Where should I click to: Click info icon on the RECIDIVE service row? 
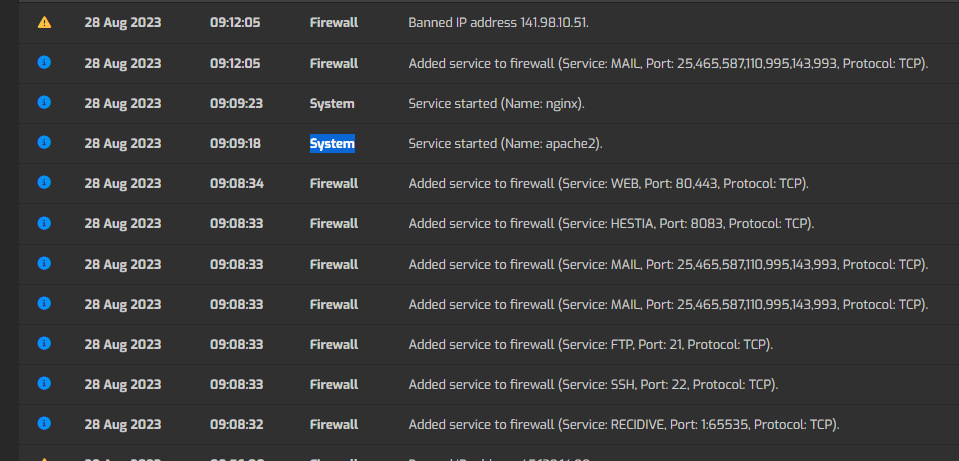[x=44, y=423]
